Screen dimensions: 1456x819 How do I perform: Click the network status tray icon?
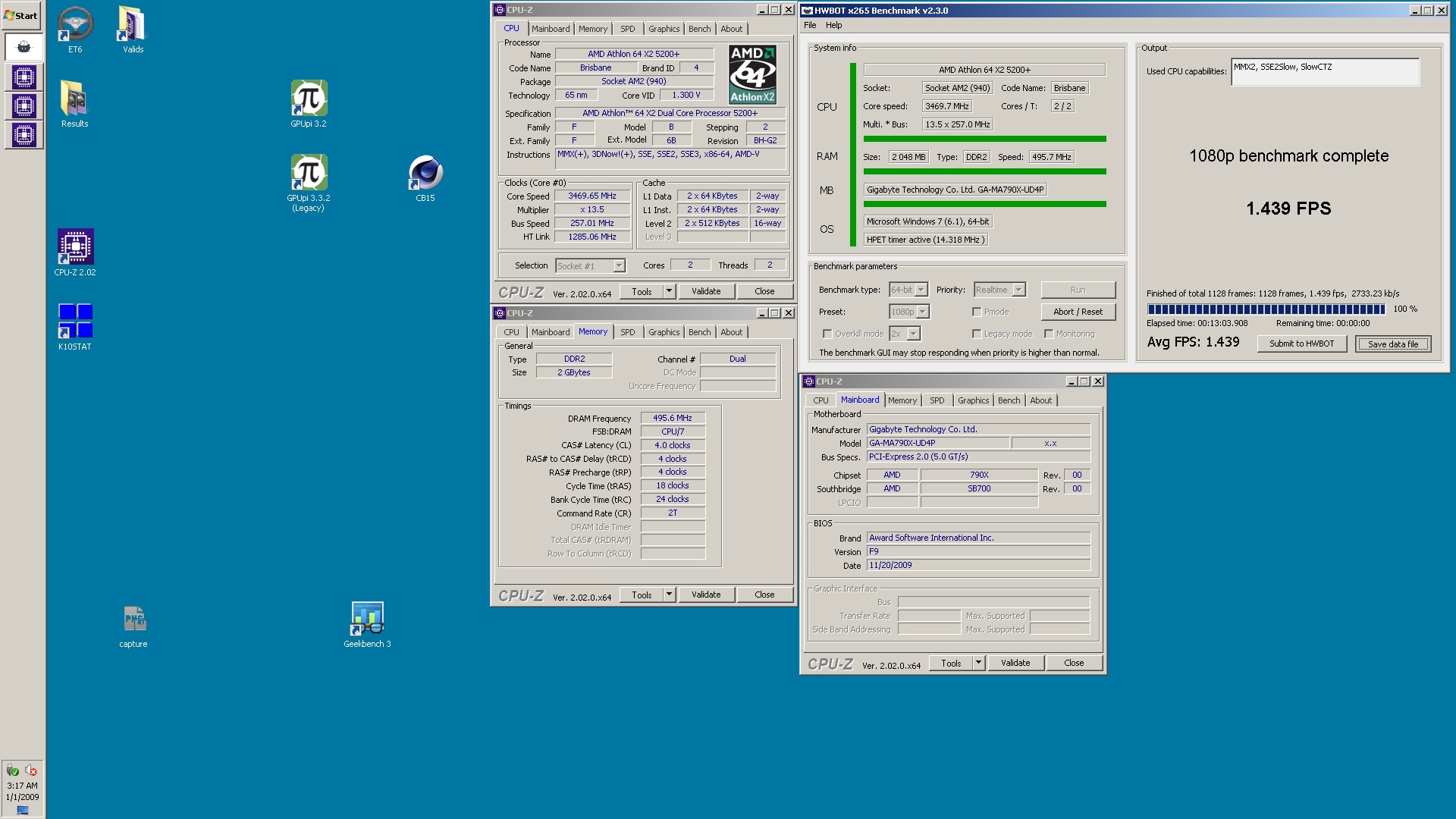click(x=12, y=770)
